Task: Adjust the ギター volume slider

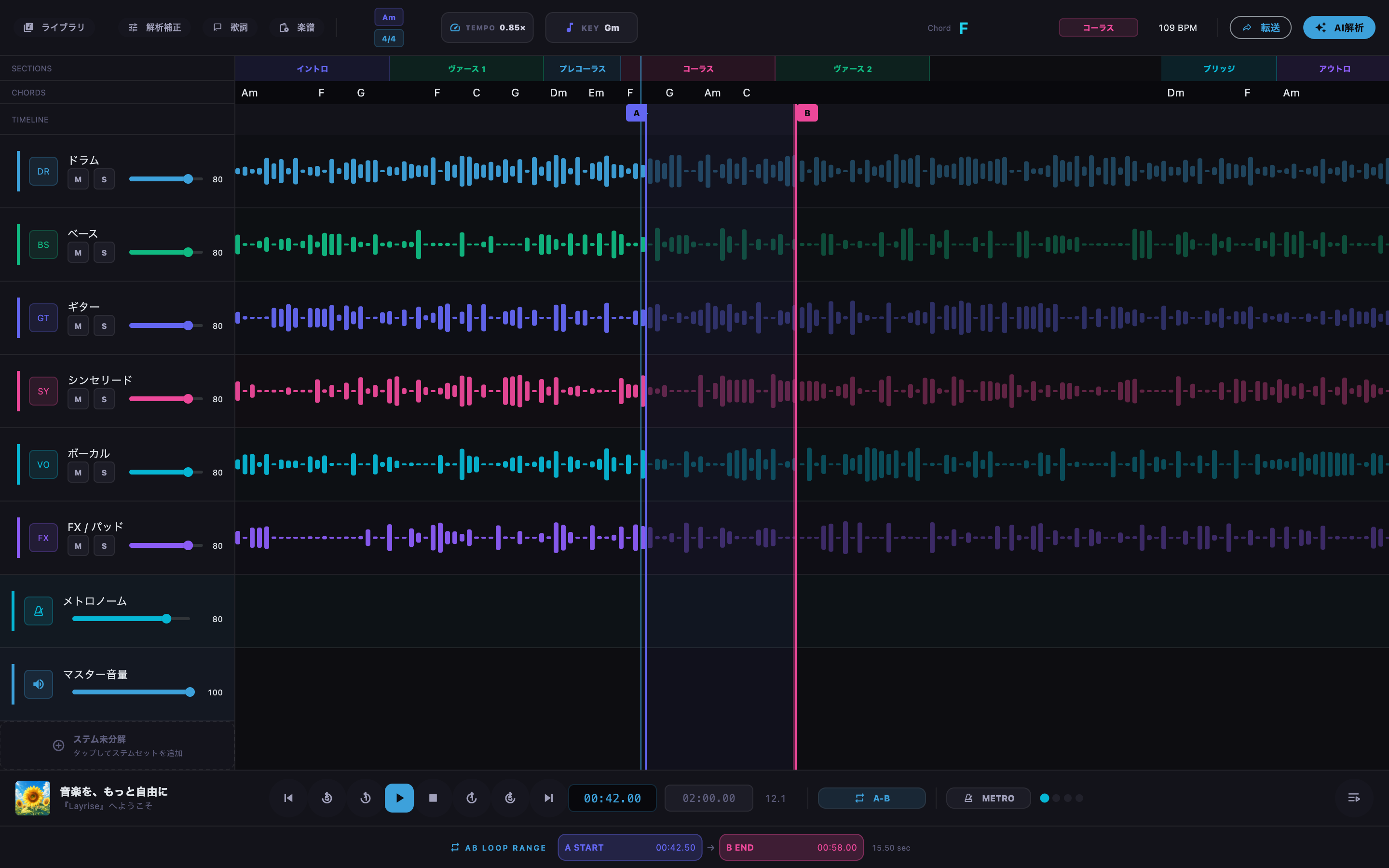Action: [166, 325]
